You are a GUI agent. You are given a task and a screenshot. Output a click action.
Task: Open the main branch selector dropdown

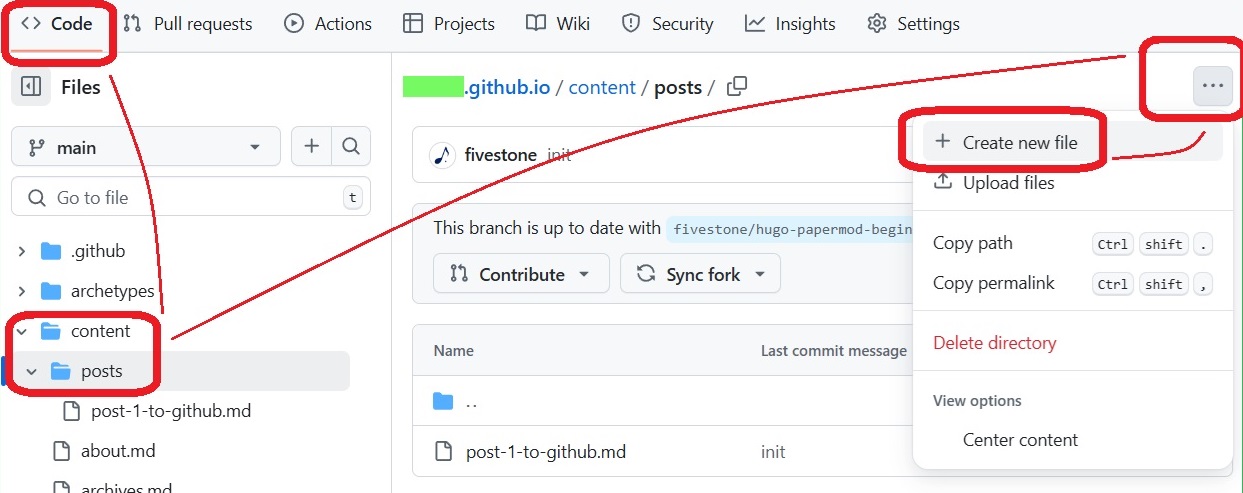click(x=145, y=147)
